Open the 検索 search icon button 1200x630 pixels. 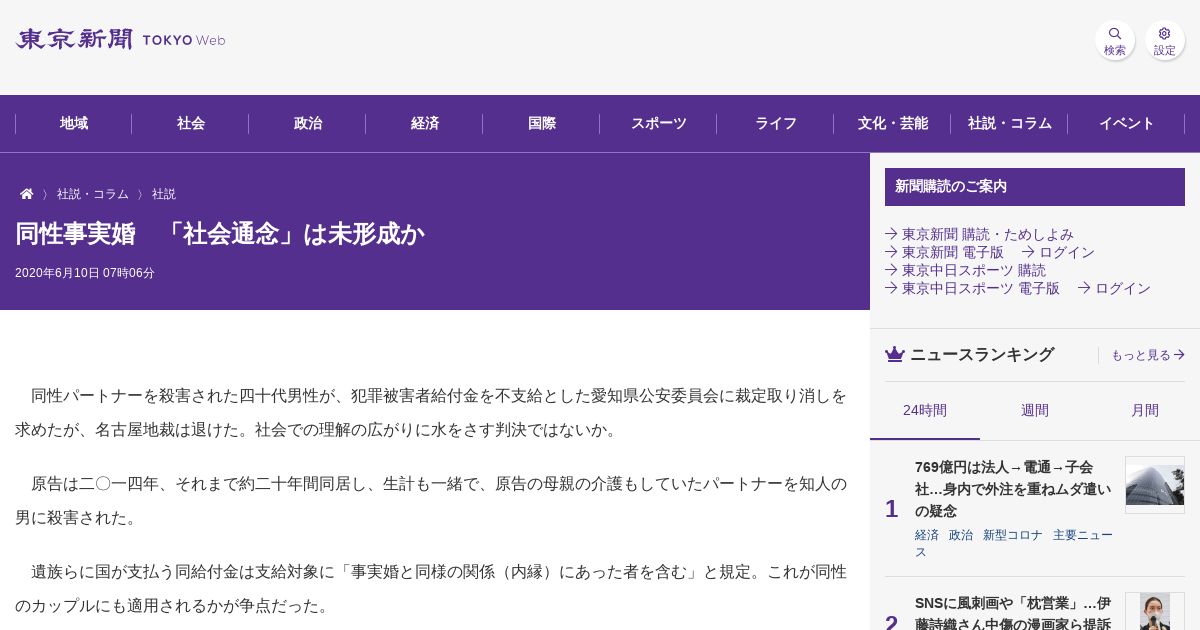coord(1115,40)
